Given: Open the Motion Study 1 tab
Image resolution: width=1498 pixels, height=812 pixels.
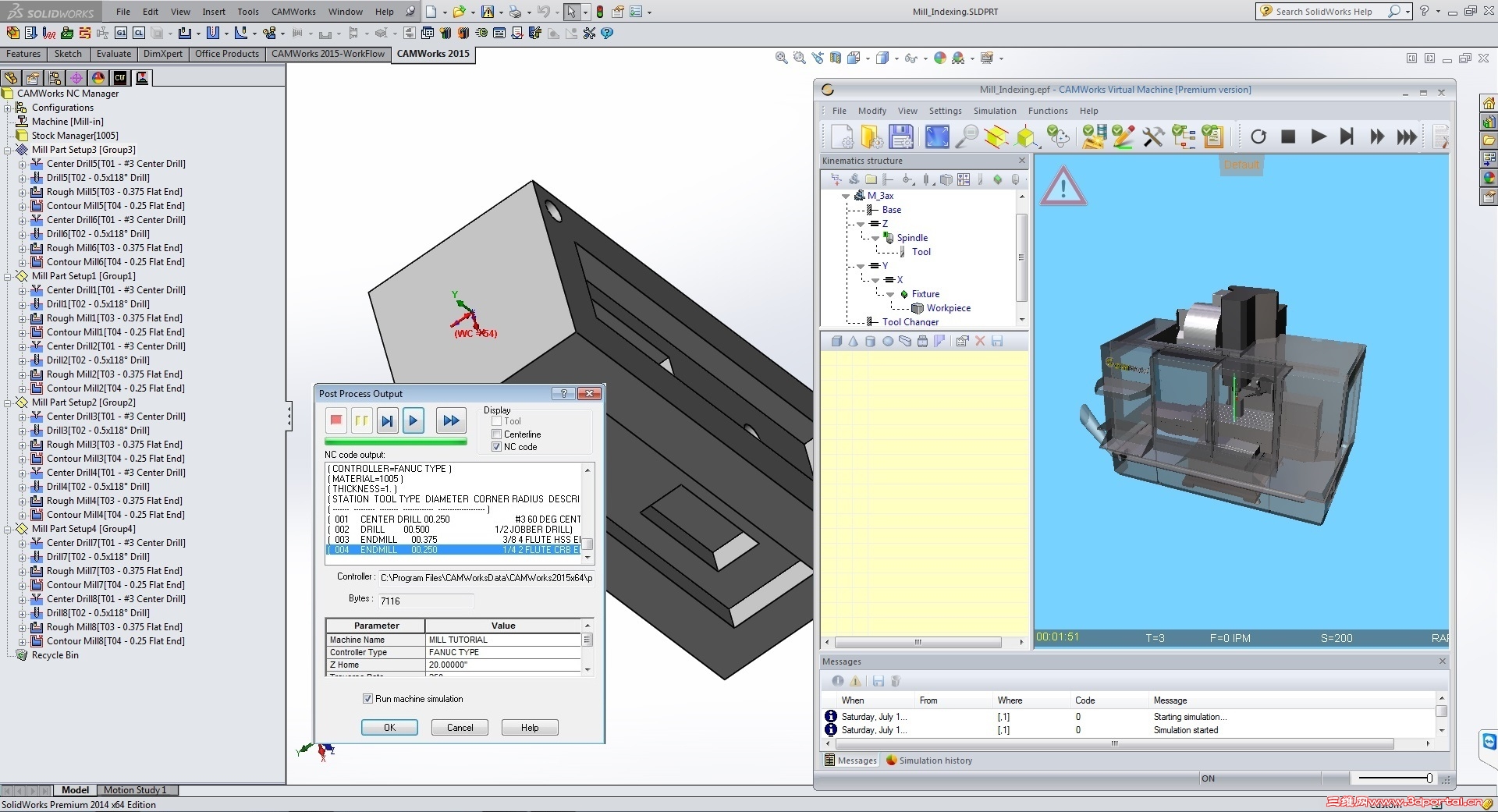Looking at the screenshot, I should (135, 790).
